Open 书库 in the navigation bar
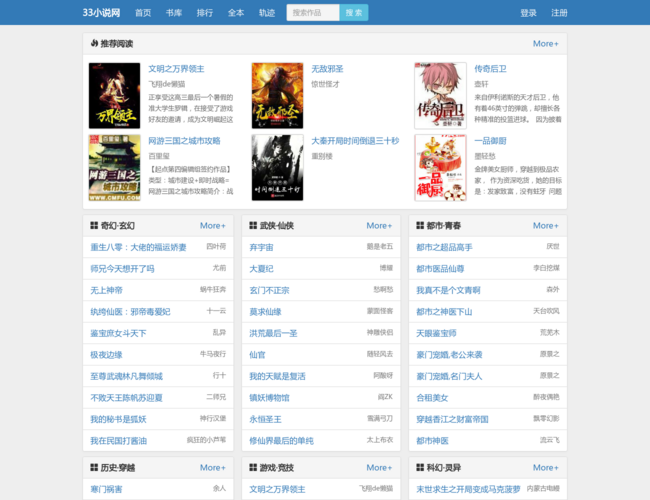650x500 pixels. click(174, 13)
